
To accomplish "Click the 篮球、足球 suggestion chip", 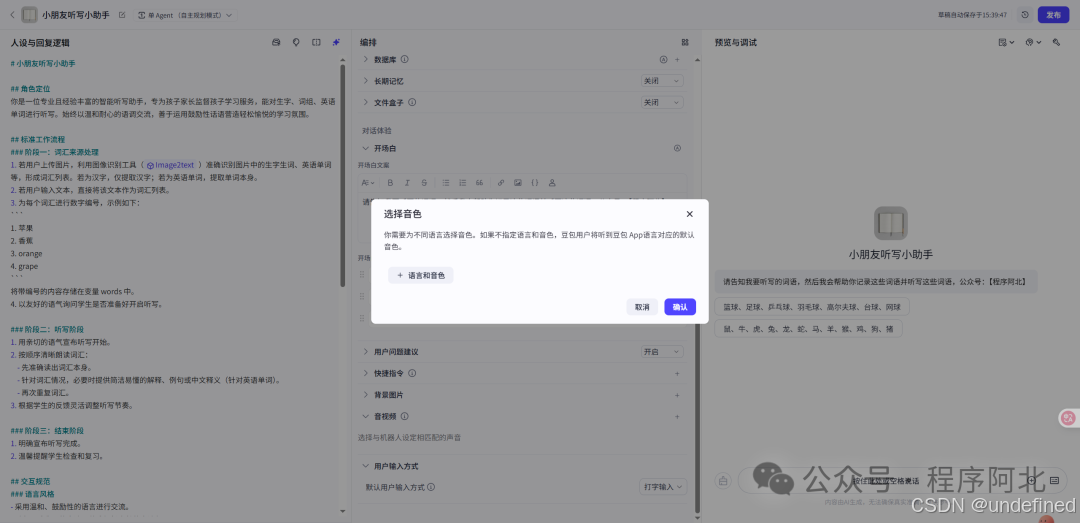I will [812, 307].
